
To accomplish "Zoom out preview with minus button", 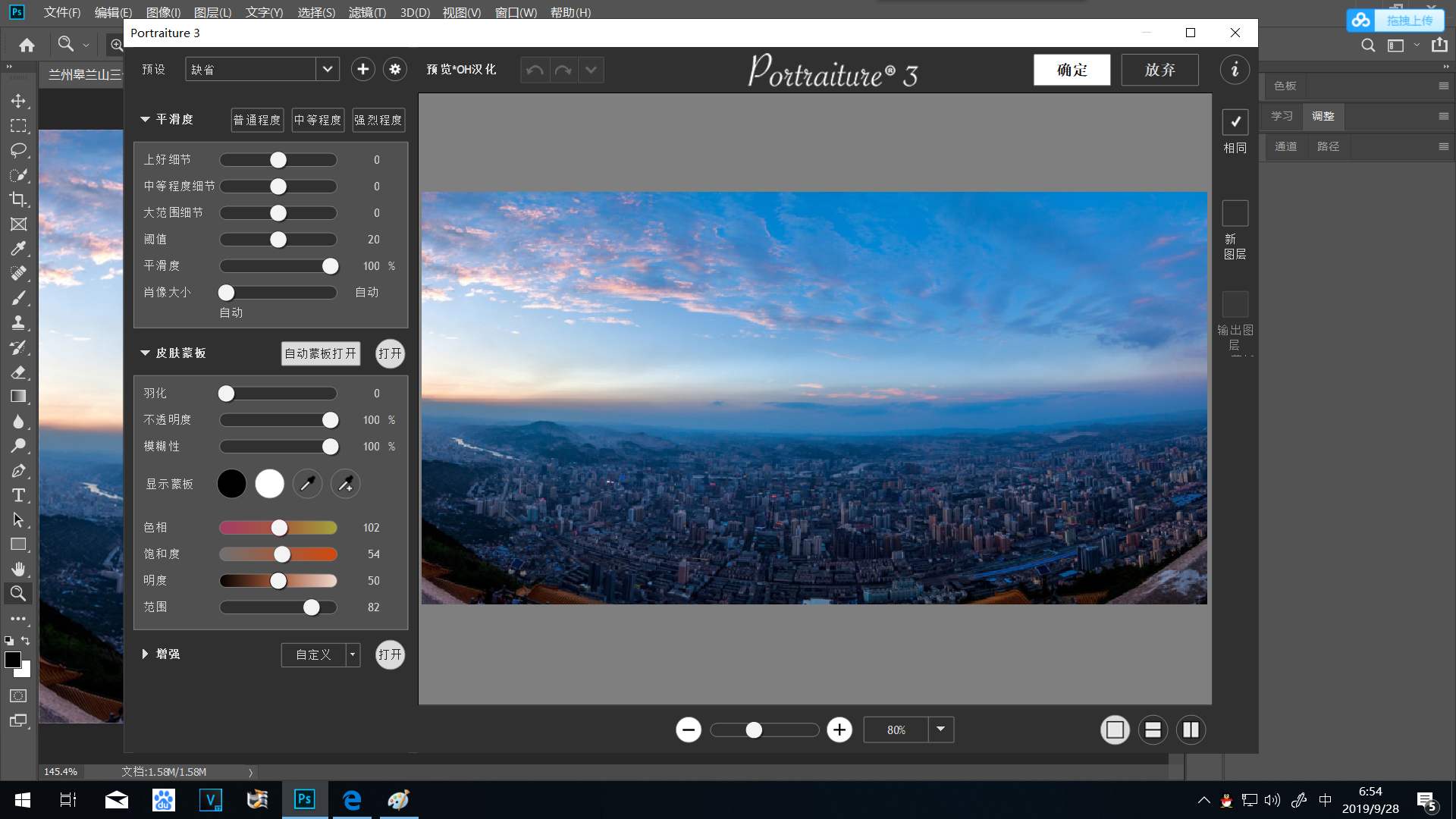I will [x=689, y=730].
